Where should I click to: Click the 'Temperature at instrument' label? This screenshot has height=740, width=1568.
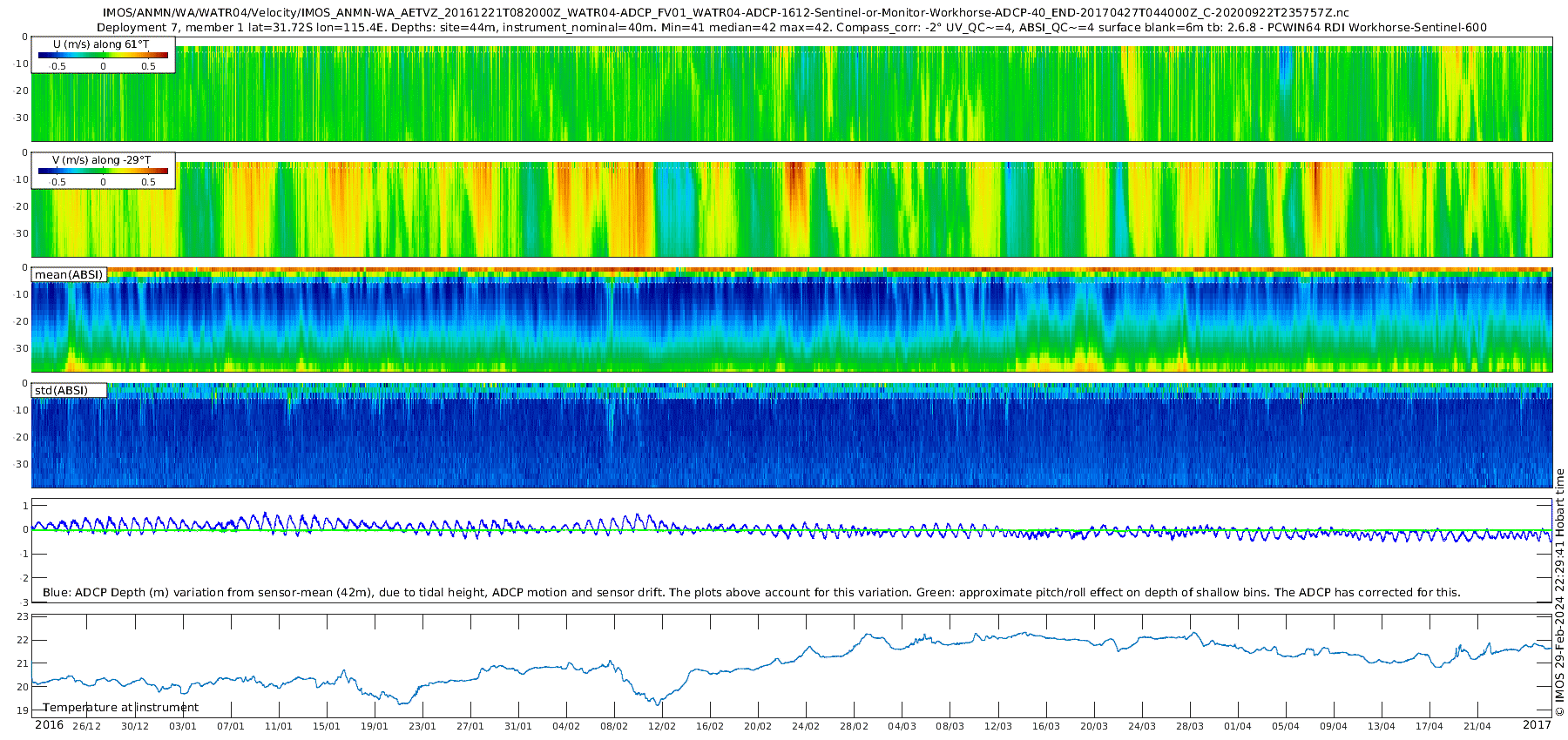point(121,708)
